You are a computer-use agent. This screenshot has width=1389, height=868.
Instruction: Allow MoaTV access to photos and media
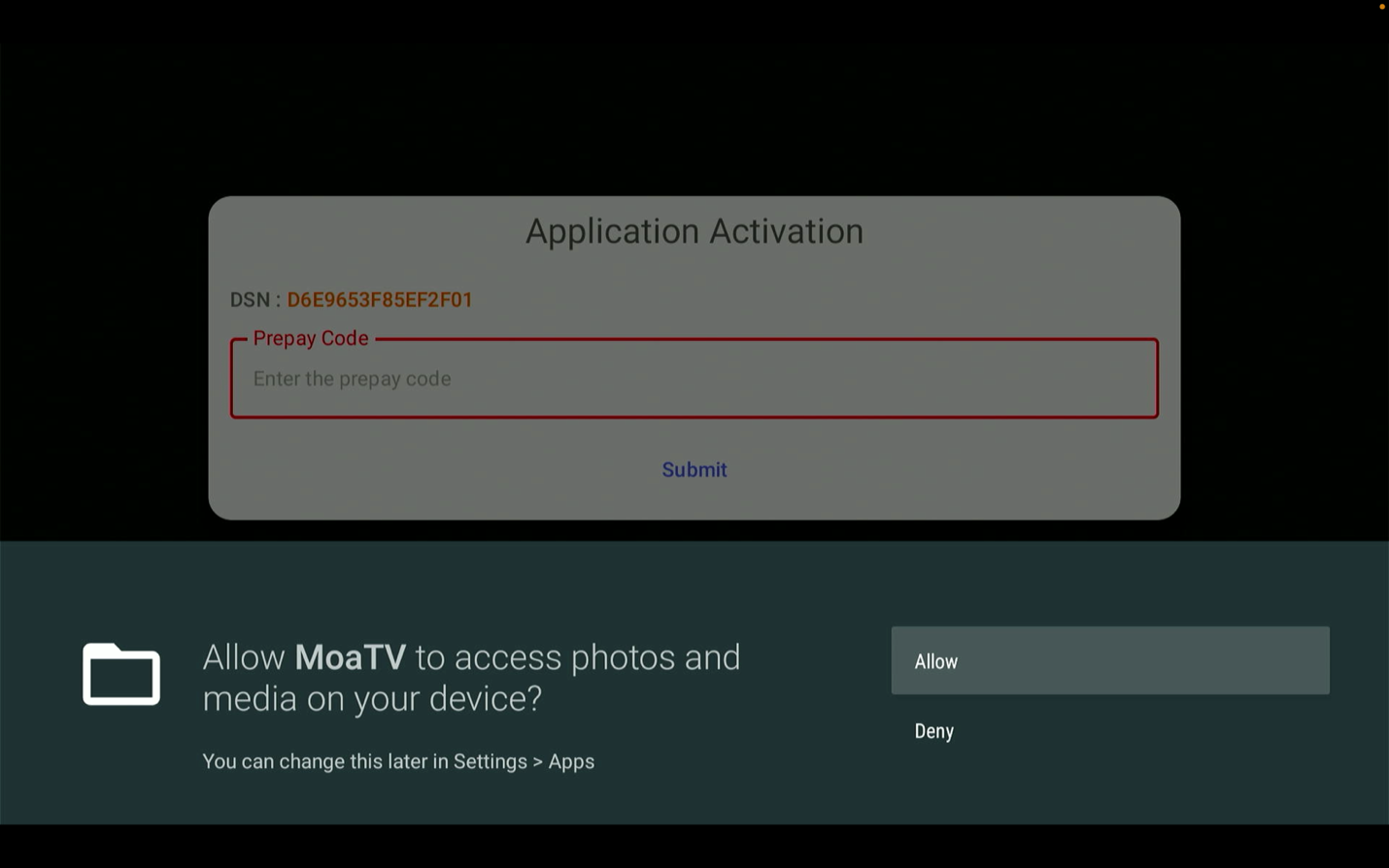click(1110, 660)
